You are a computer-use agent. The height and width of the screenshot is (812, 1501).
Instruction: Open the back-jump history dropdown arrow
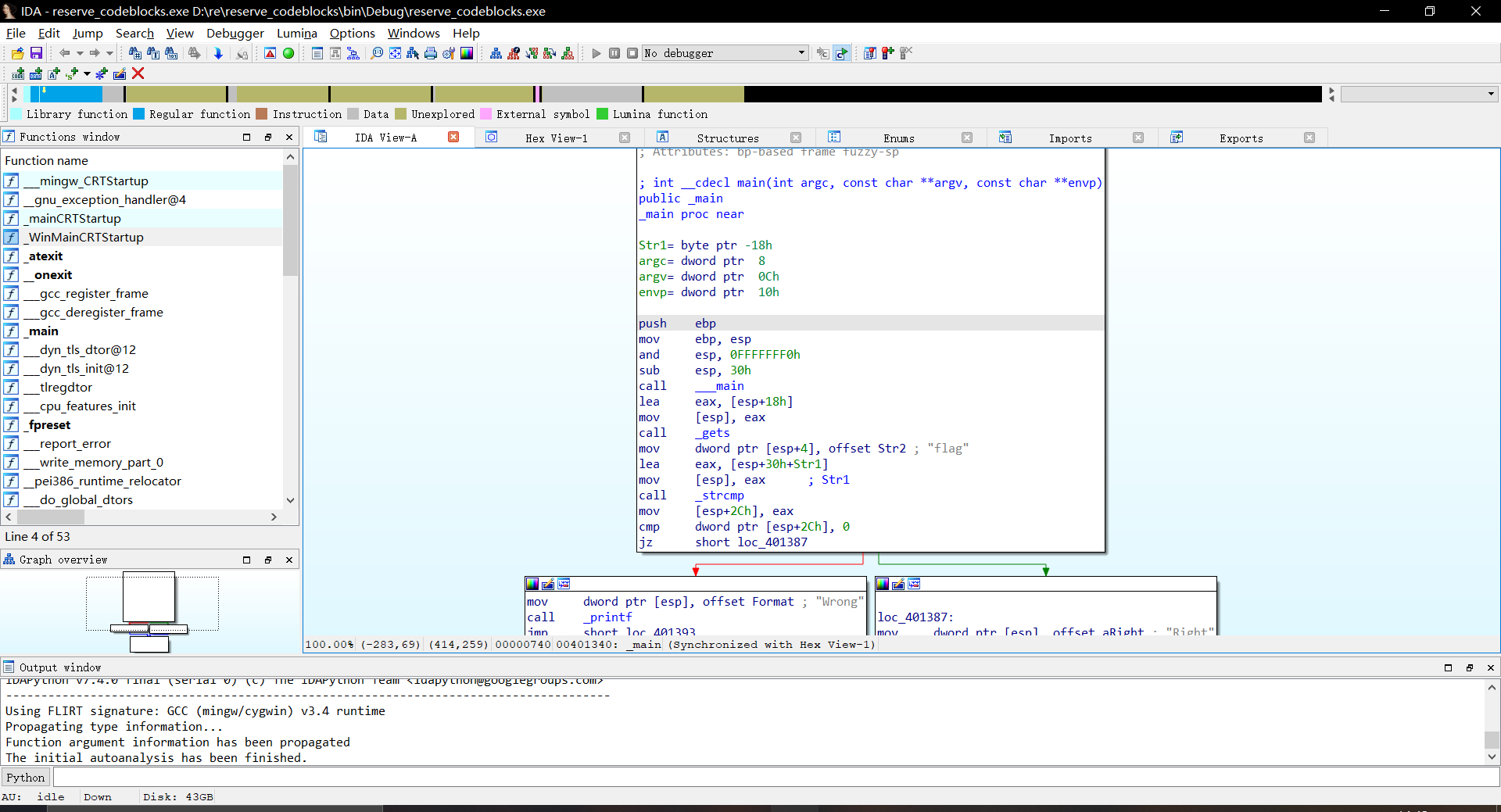80,53
